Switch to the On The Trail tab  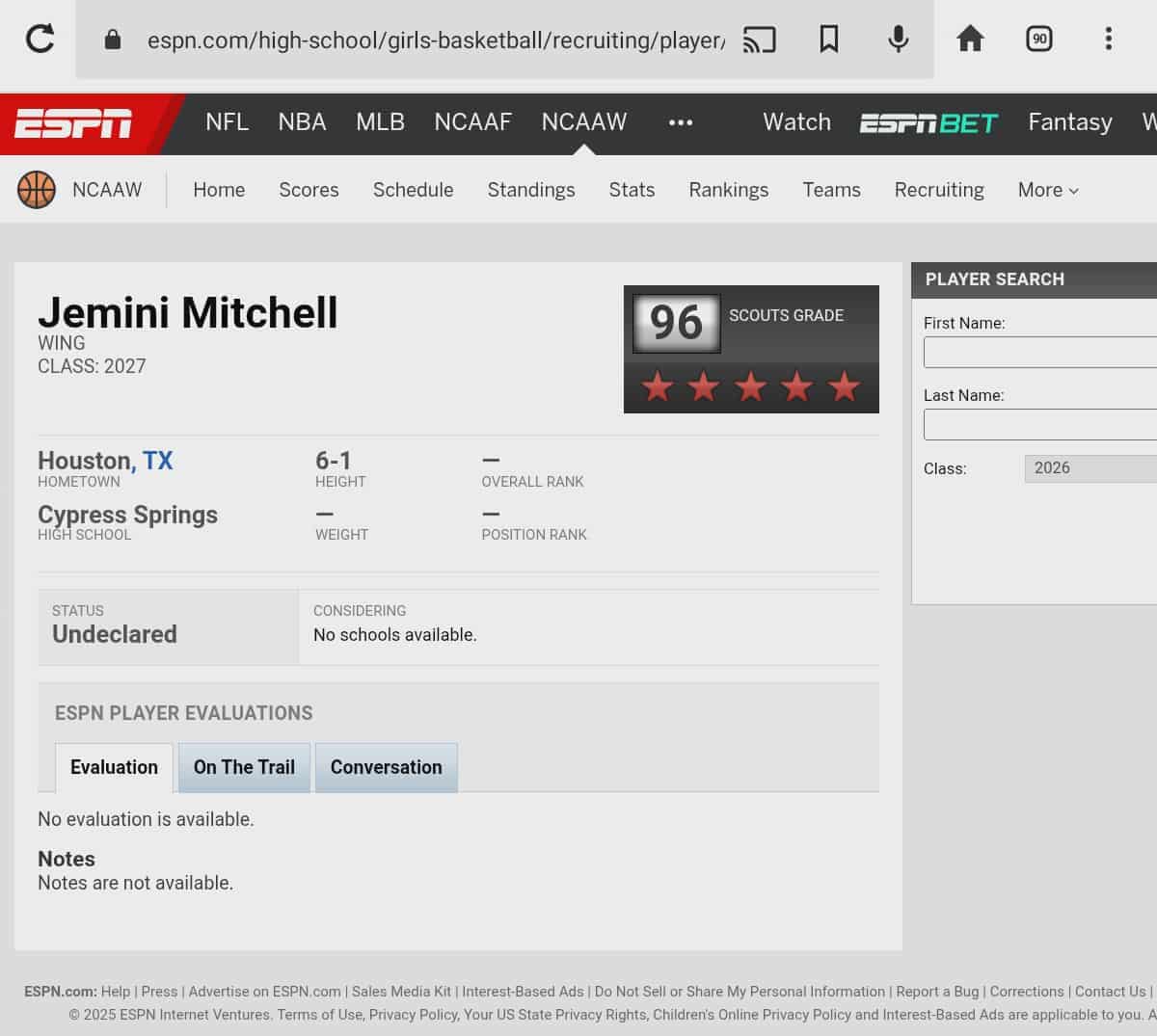pyautogui.click(x=244, y=767)
